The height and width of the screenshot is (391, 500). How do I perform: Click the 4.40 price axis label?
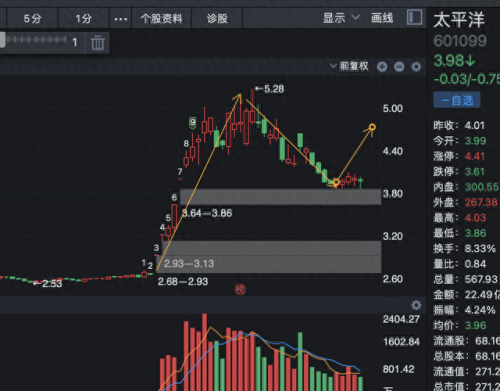click(393, 151)
